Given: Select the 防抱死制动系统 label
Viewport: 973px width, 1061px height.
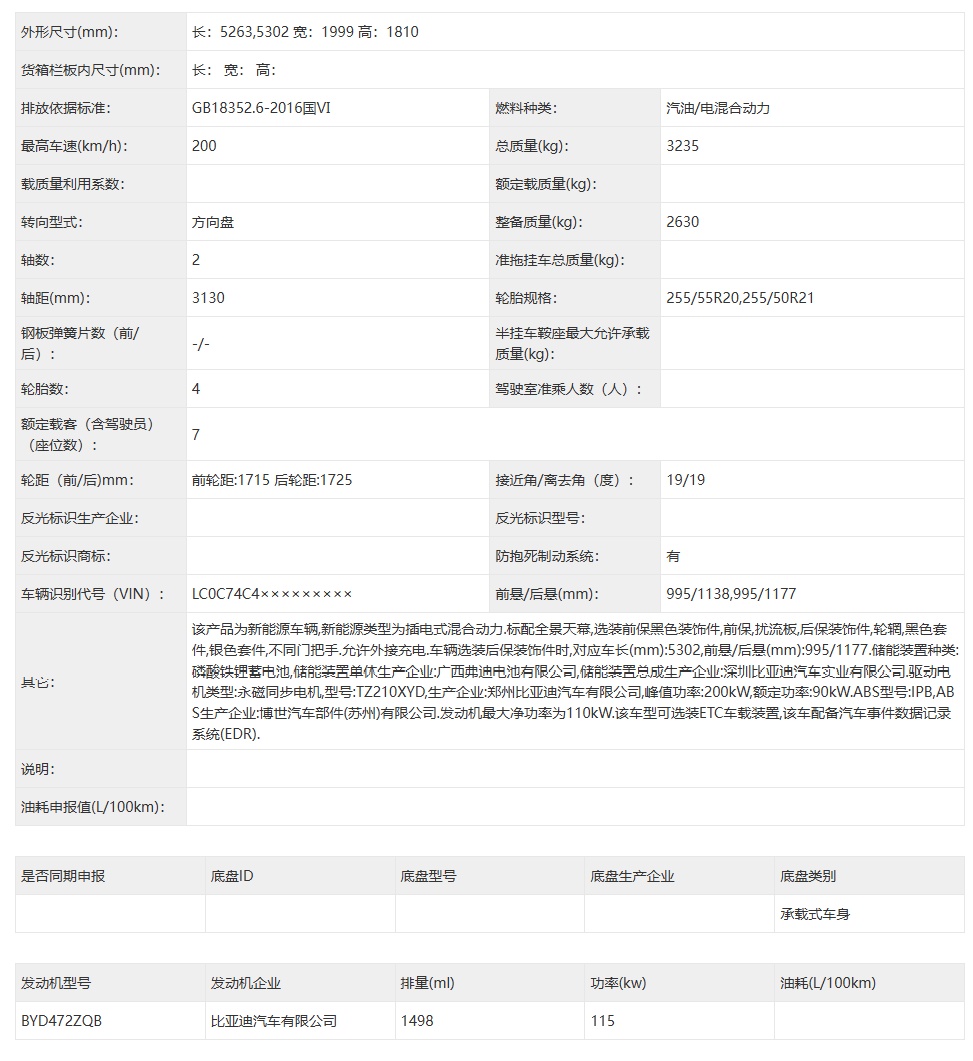Looking at the screenshot, I should tap(547, 556).
